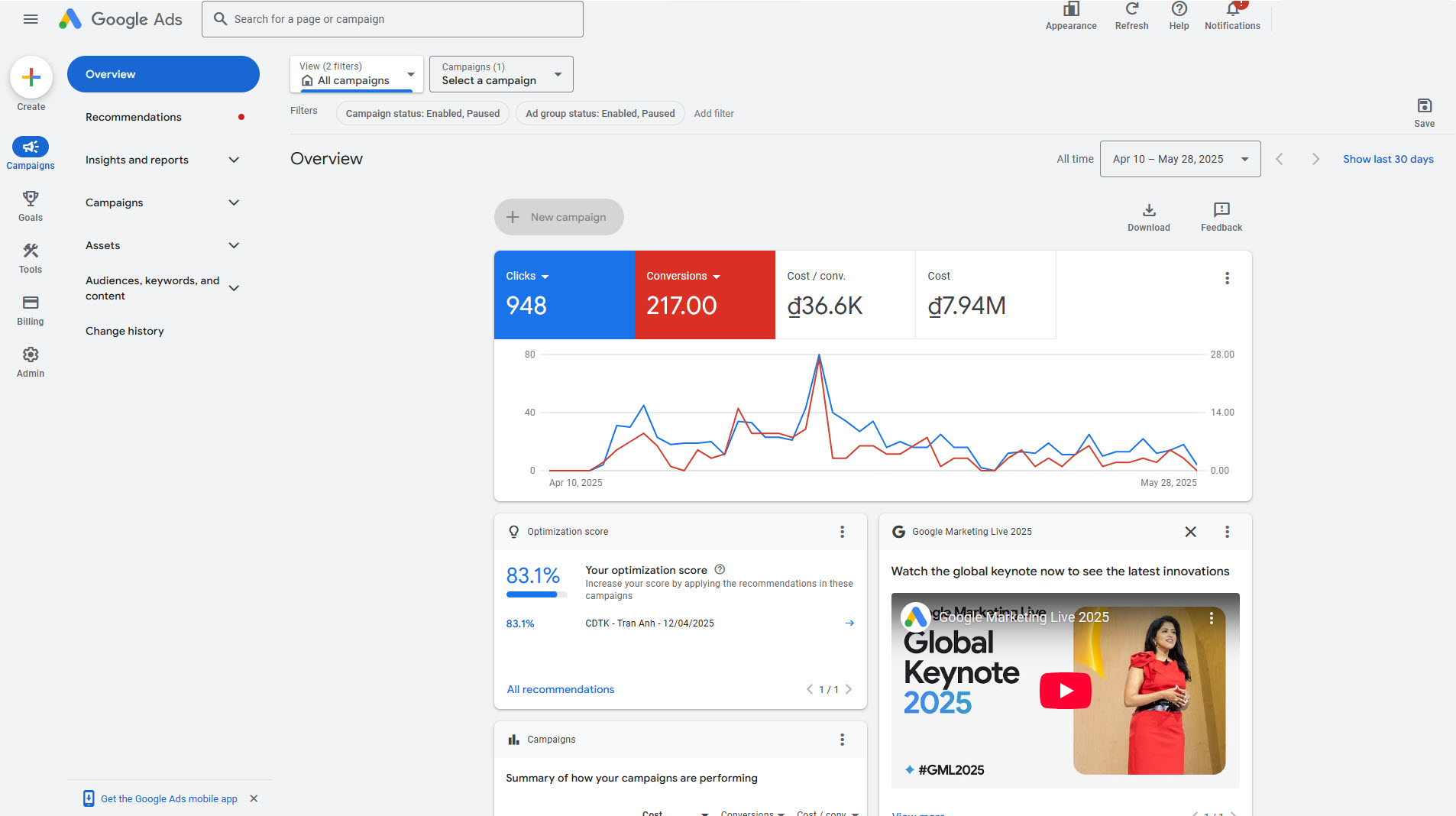Viewport: 1456px width, 816px height.
Task: Click the optimization score progress bar
Action: click(536, 594)
